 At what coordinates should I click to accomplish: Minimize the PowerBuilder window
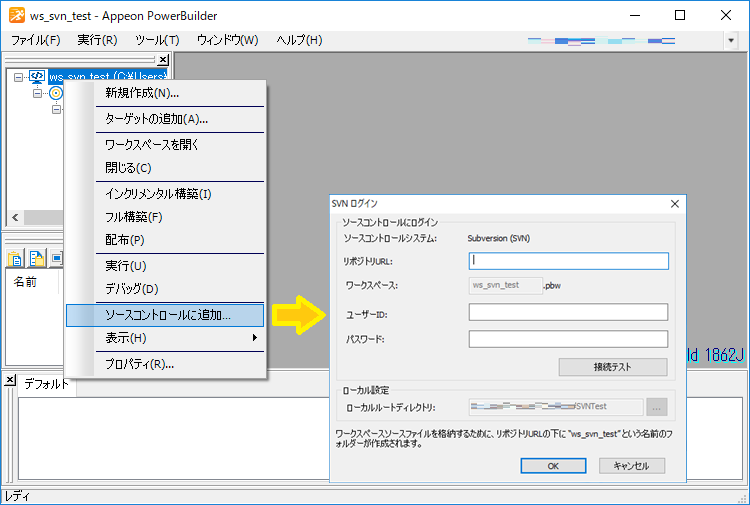pyautogui.click(x=635, y=15)
